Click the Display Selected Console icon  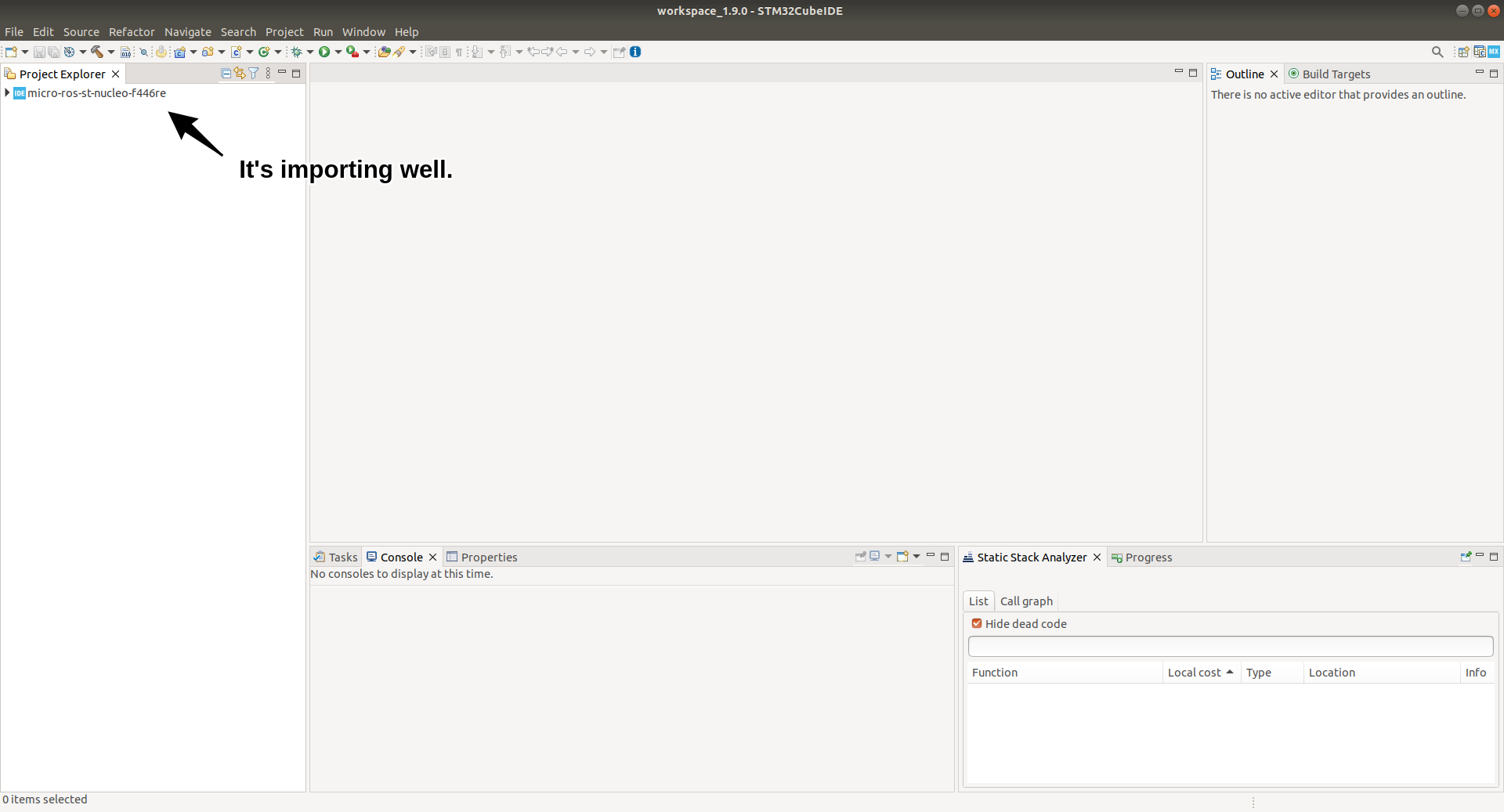[875, 557]
